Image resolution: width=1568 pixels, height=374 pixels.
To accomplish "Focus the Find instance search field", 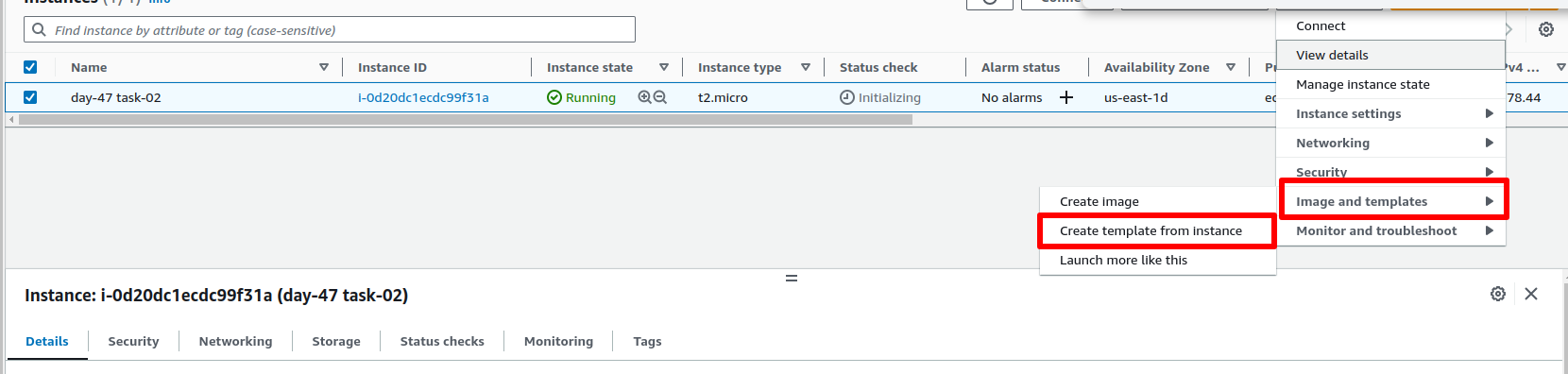I will [330, 29].
